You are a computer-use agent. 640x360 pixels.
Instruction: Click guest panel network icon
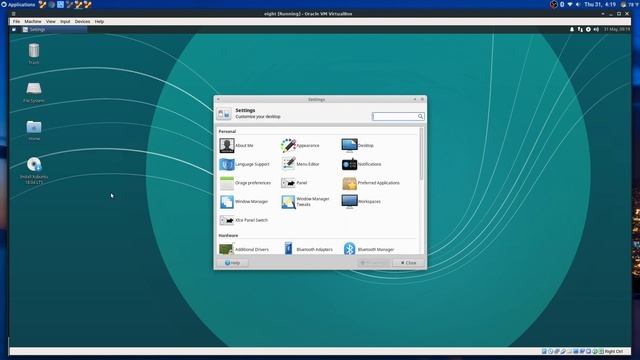pyautogui.click(x=580, y=29)
